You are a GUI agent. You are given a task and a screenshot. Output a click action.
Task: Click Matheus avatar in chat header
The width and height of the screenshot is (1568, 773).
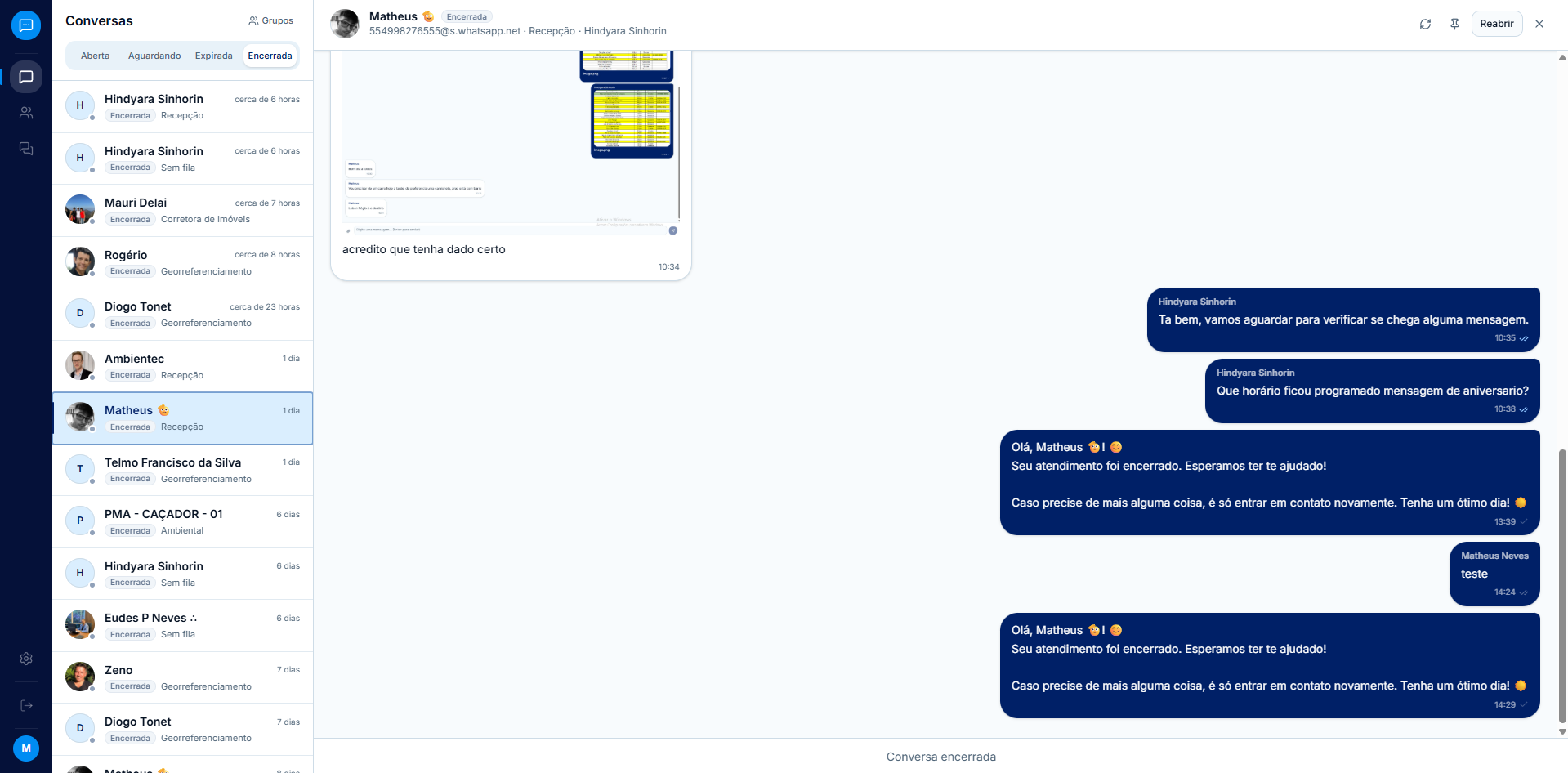coord(345,24)
